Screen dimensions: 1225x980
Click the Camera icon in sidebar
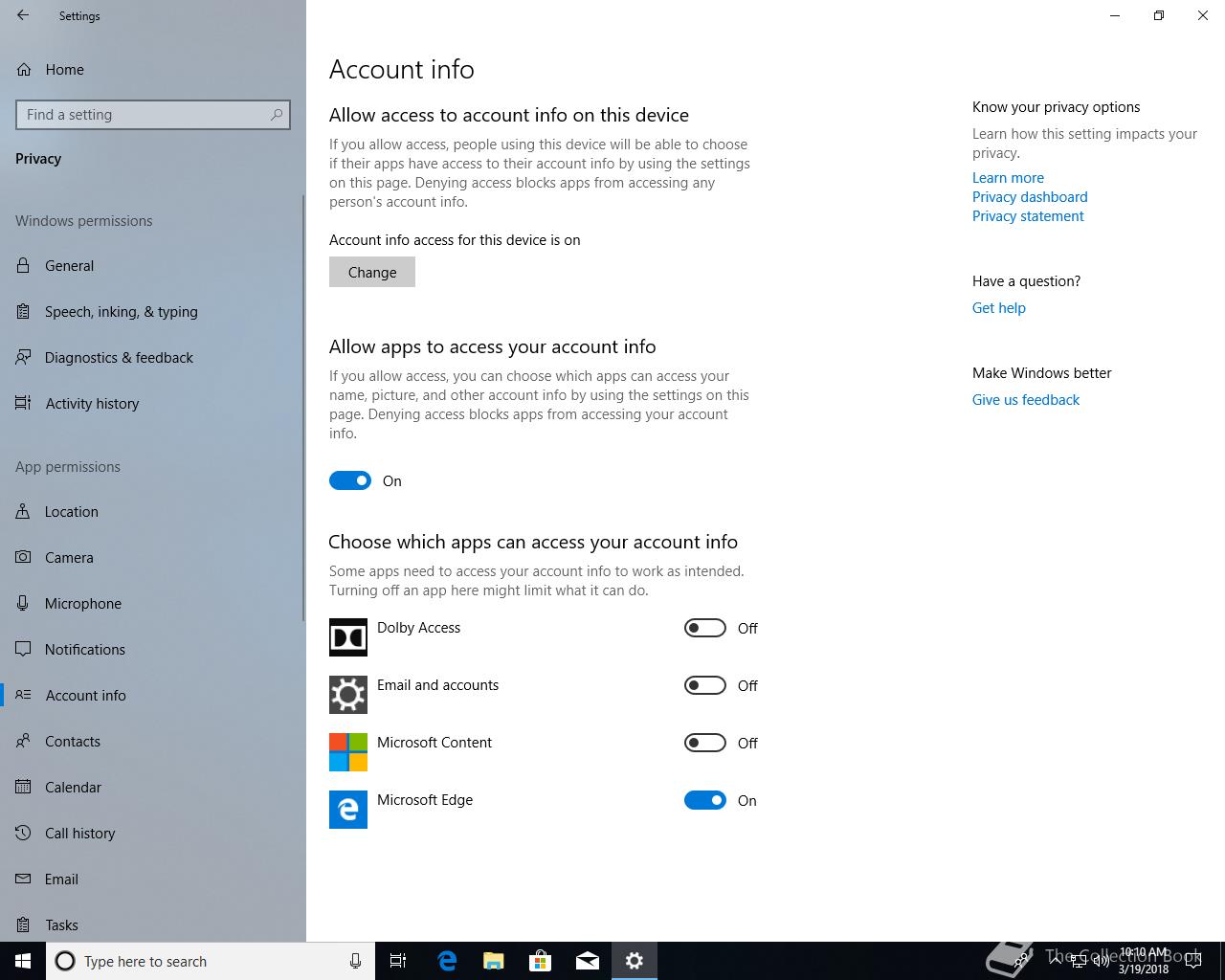[23, 557]
